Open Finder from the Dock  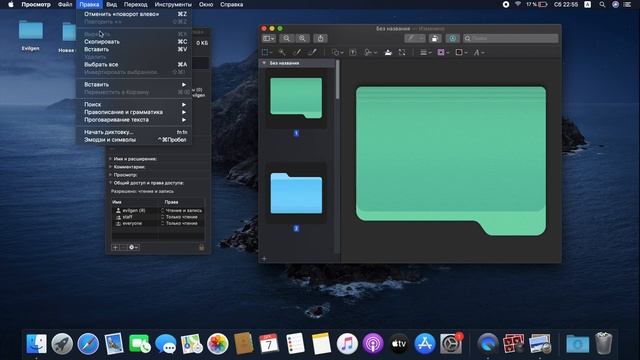[36, 343]
